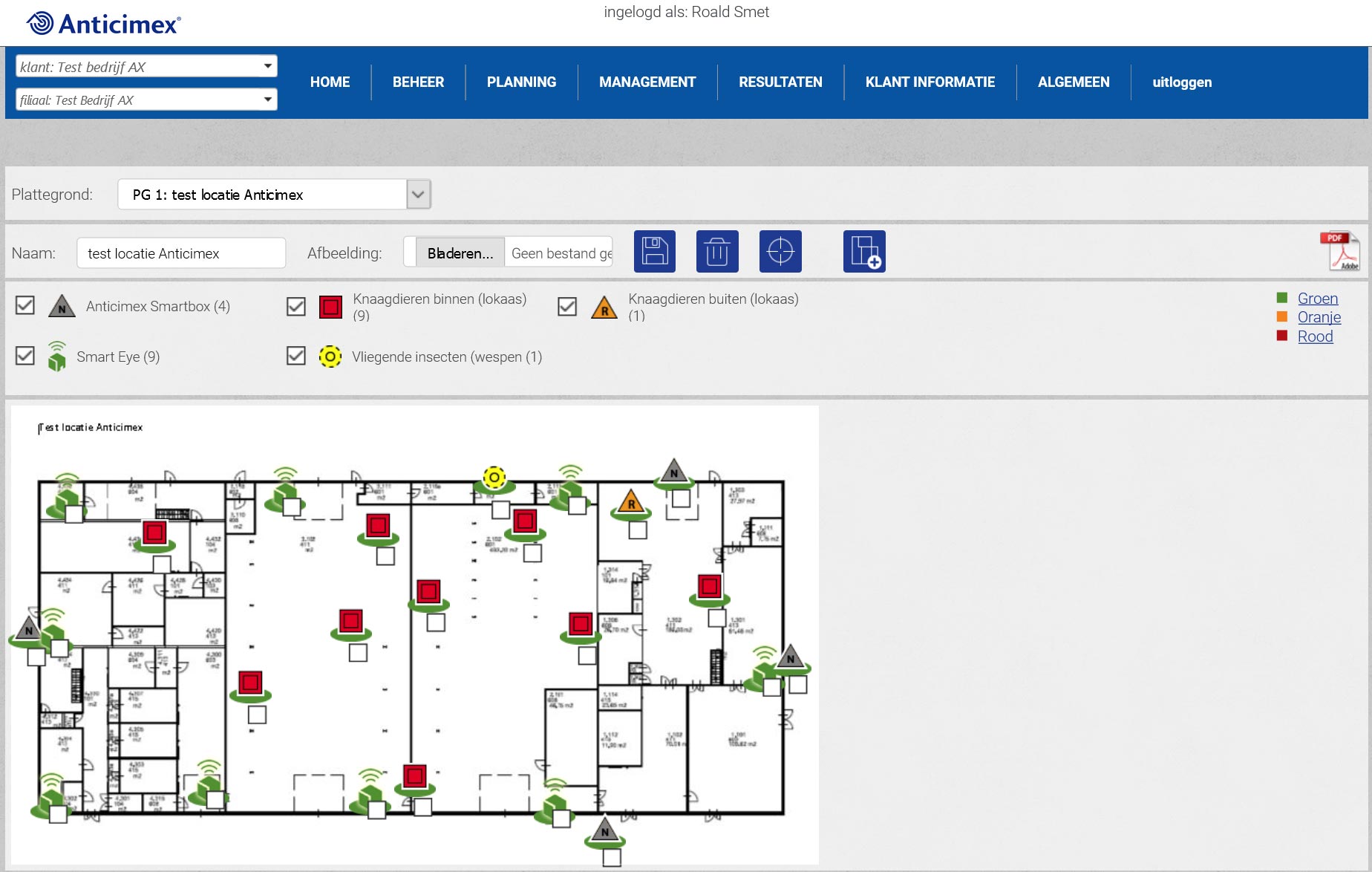The height and width of the screenshot is (872, 1372).
Task: Open the MANAGEMENT menu
Action: (x=647, y=82)
